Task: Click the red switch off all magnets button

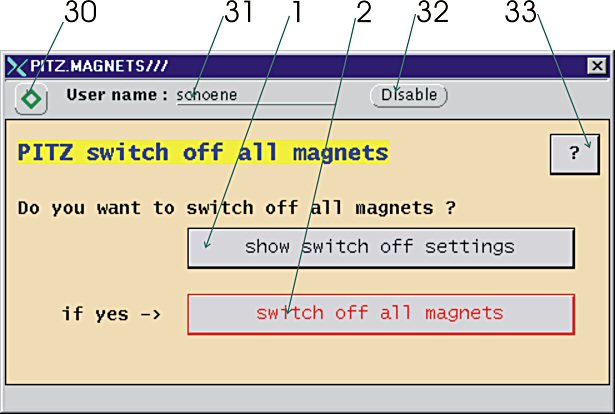Action: (x=381, y=314)
